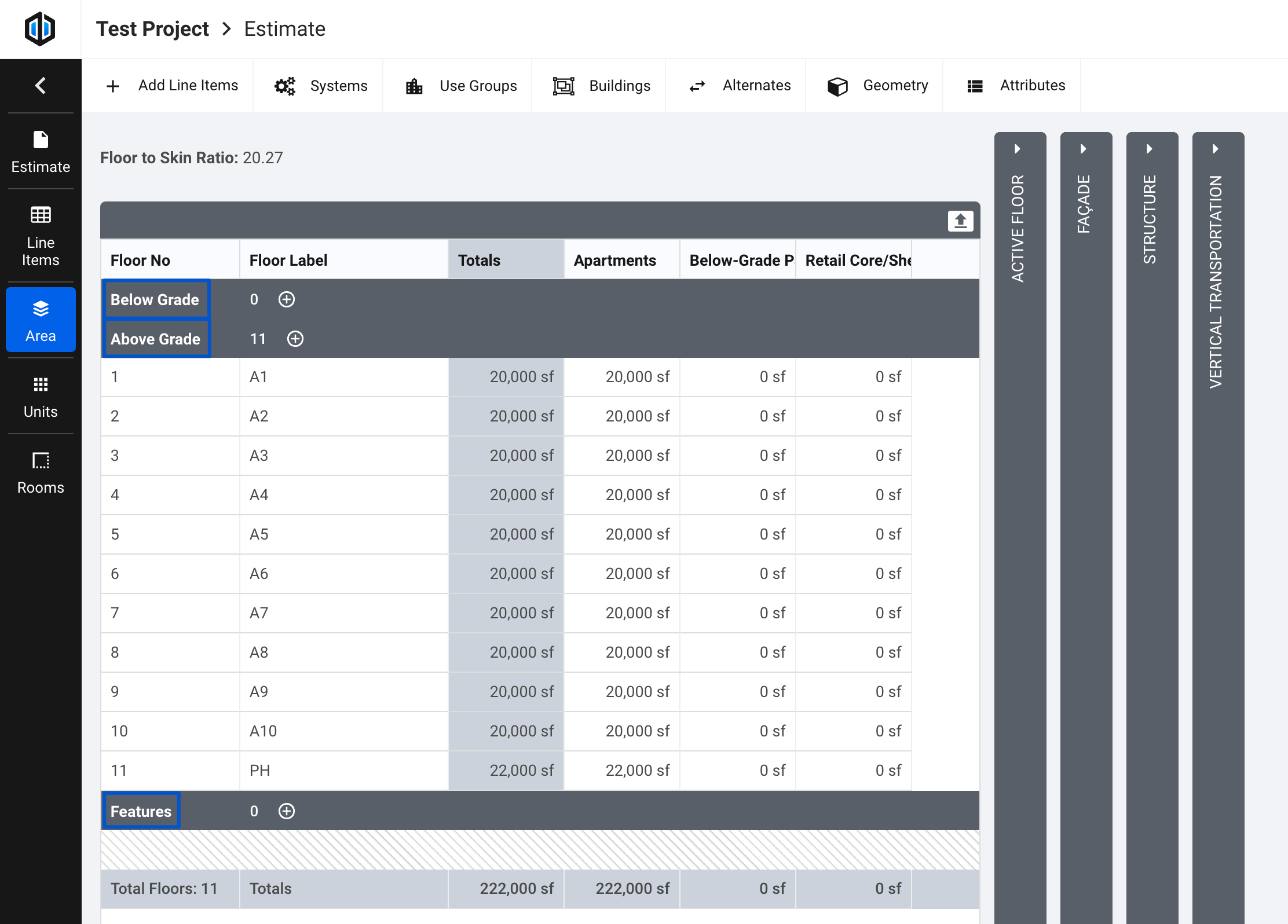The image size is (1288, 924).
Task: Collapse the navigation sidebar with the chevron
Action: [40, 85]
